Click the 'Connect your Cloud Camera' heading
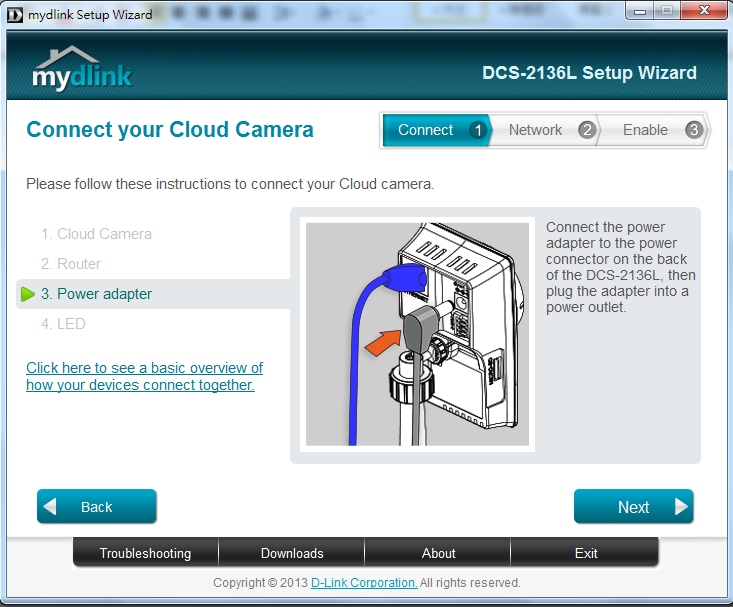 [170, 130]
